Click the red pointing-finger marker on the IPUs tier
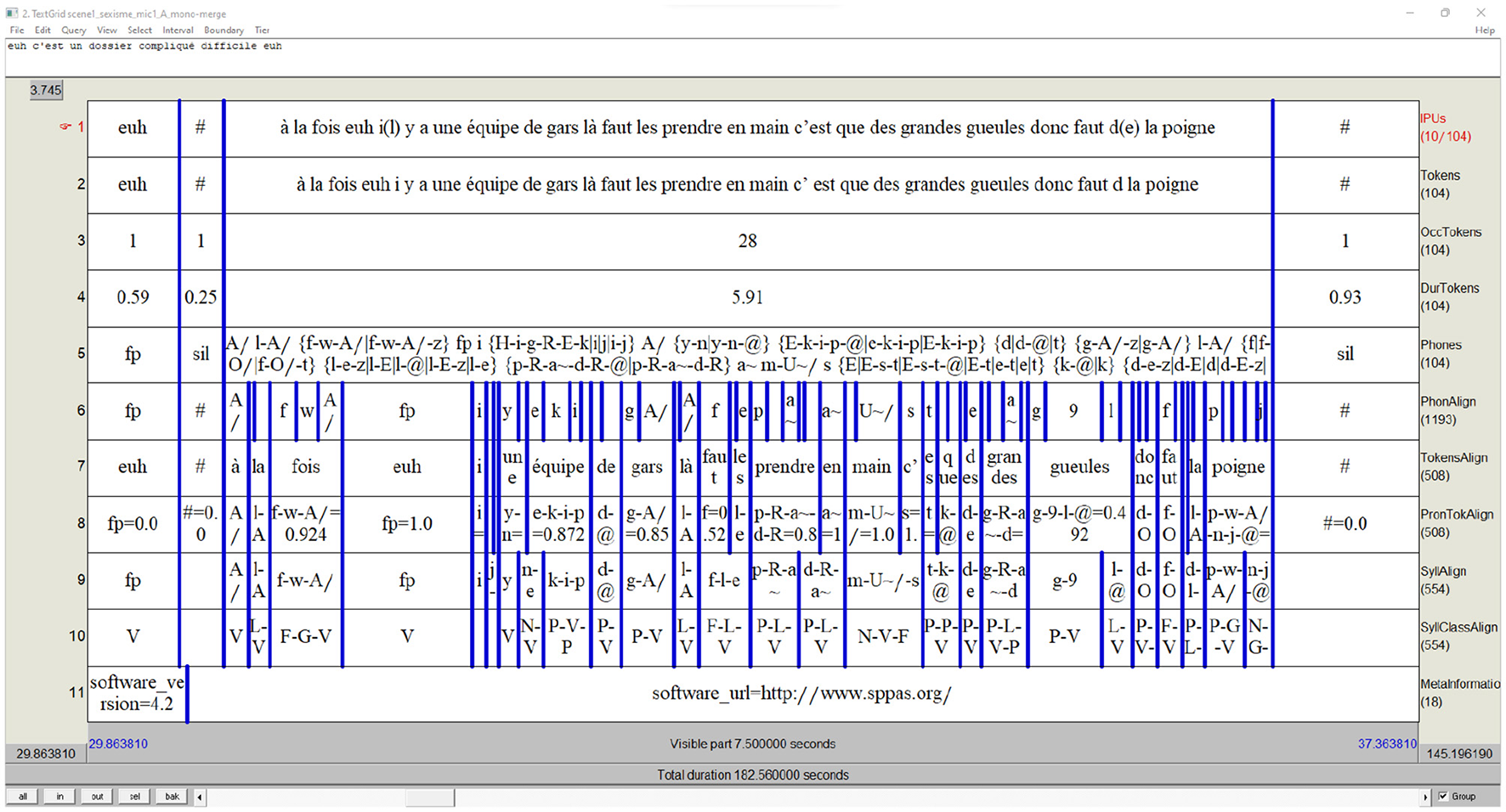This screenshot has height=812, width=1506. (x=65, y=126)
